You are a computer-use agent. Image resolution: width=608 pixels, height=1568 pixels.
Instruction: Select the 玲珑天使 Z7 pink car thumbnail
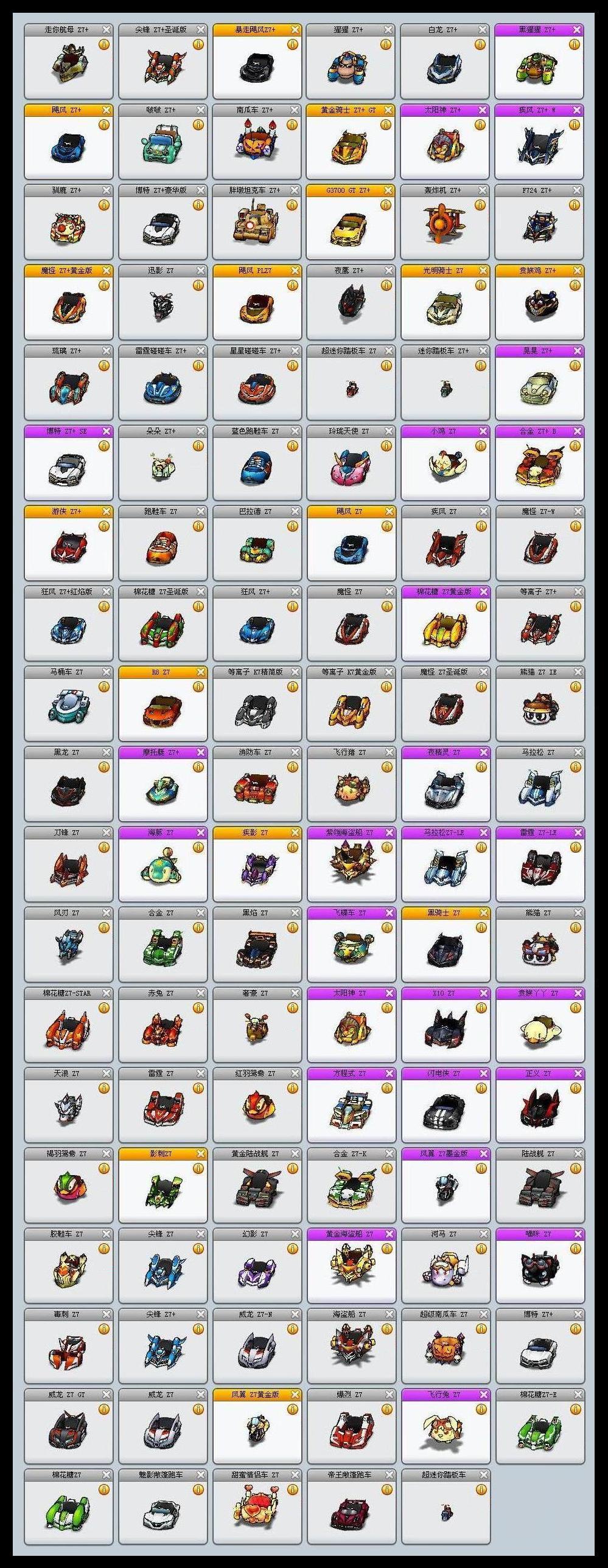[351, 467]
